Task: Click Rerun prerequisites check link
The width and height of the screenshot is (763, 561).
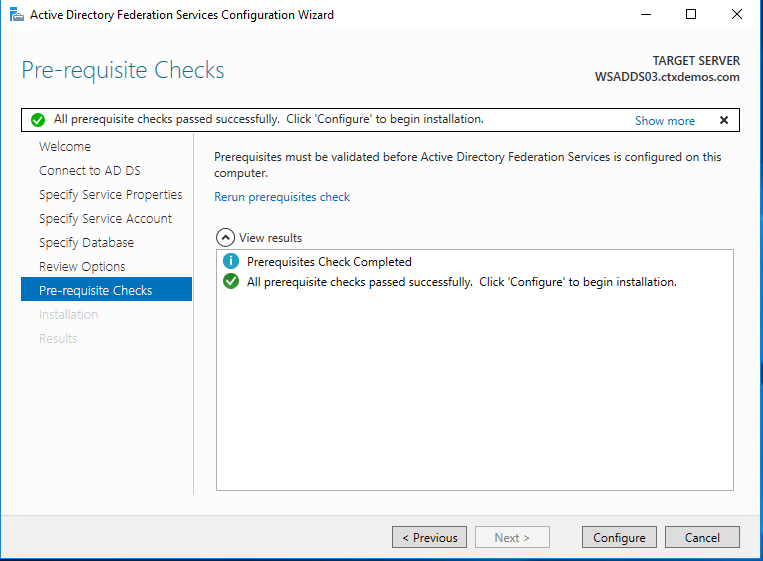Action: click(x=282, y=197)
